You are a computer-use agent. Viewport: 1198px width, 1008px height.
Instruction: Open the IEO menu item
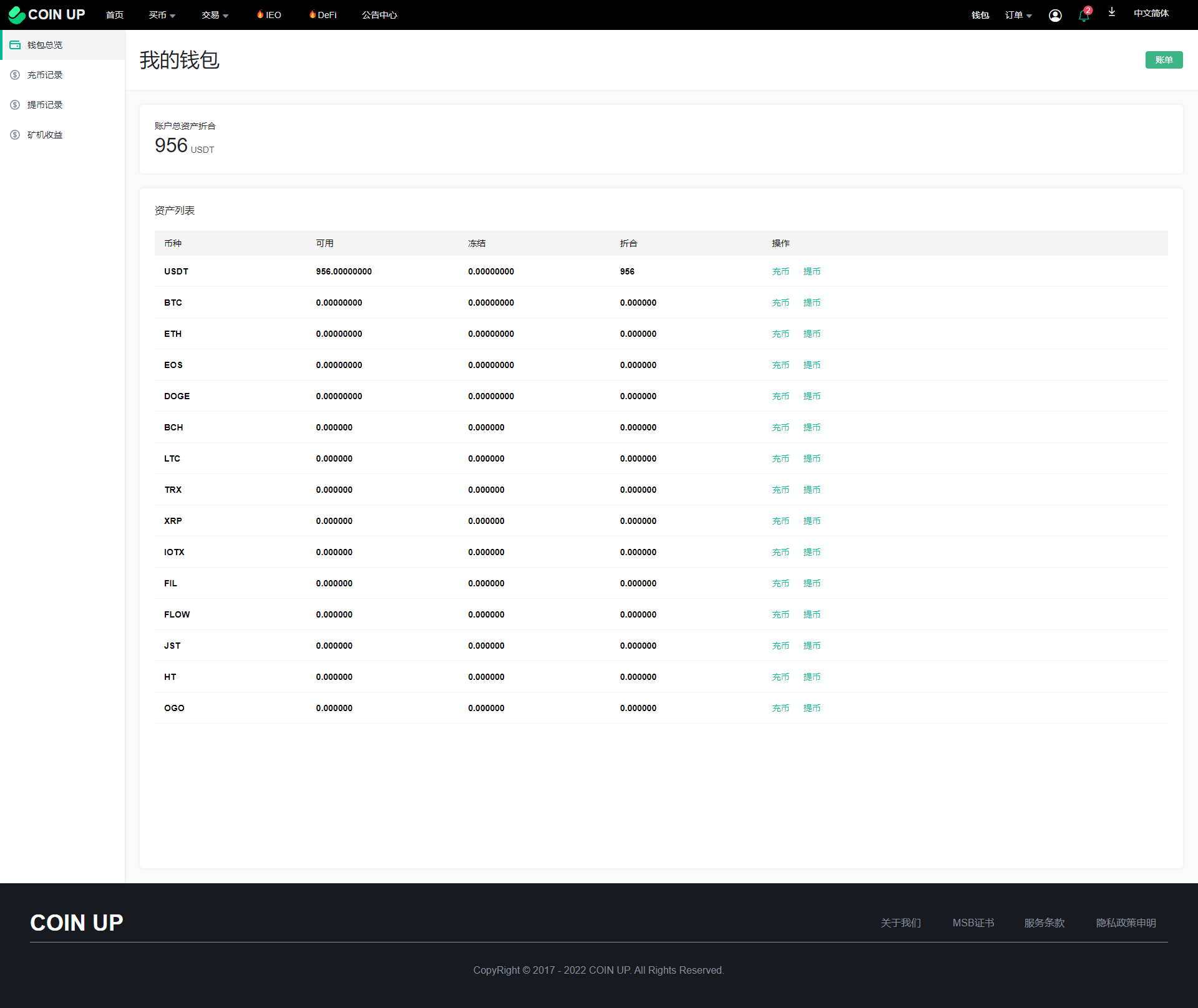269,15
